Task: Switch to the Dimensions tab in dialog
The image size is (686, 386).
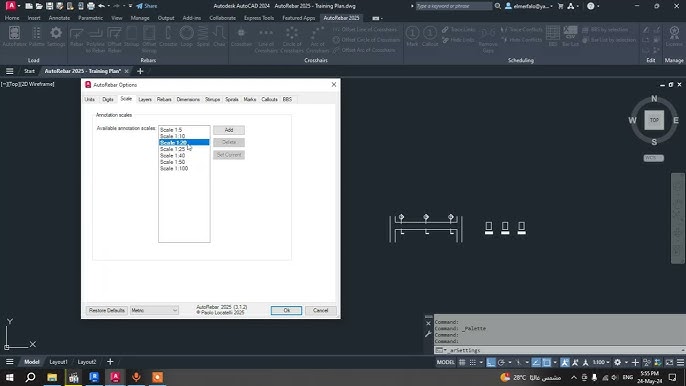Action: tap(188, 99)
